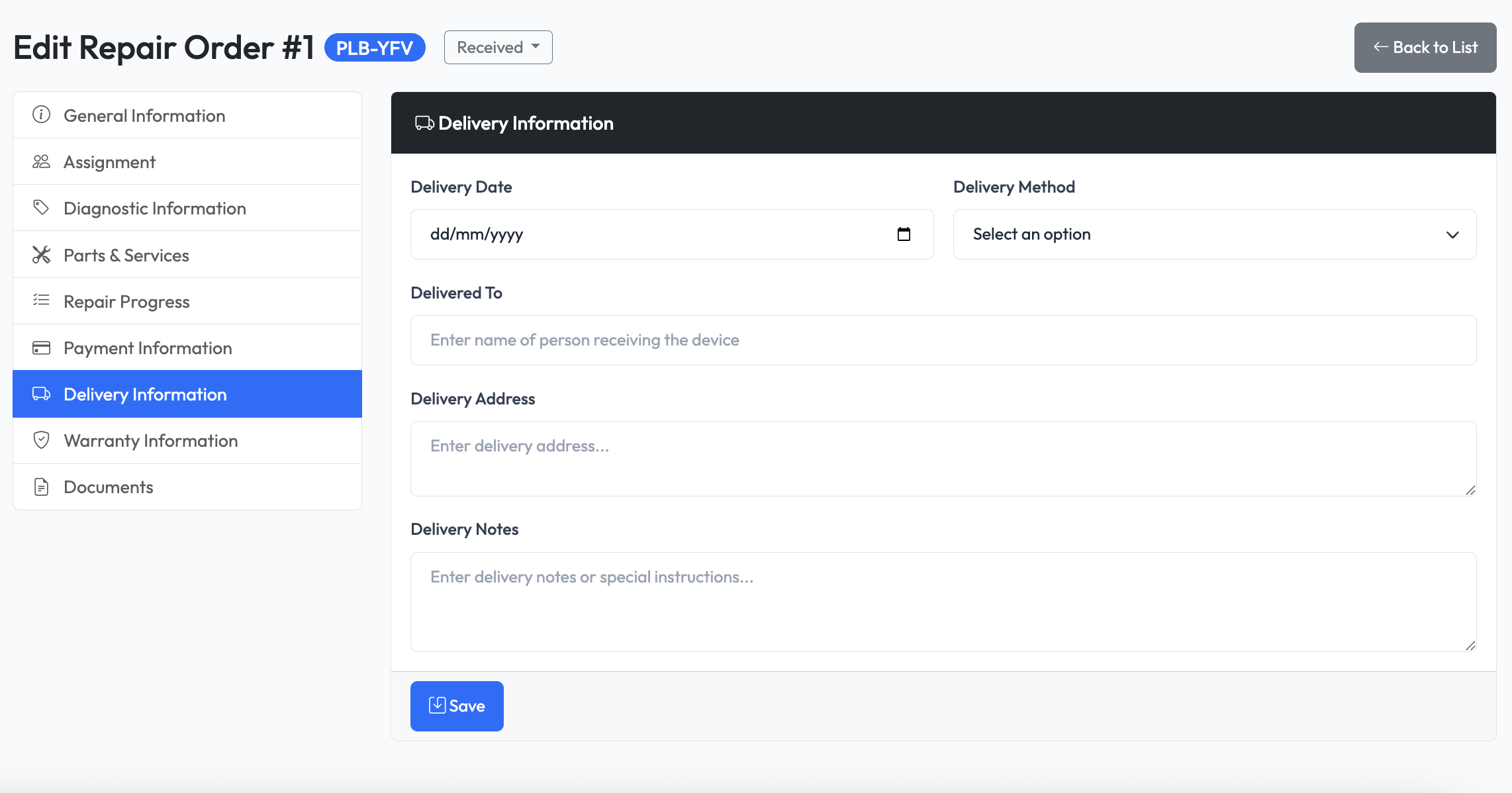The image size is (1512, 793).
Task: Click the credit card icon next to Payment Information
Action: click(x=41, y=347)
